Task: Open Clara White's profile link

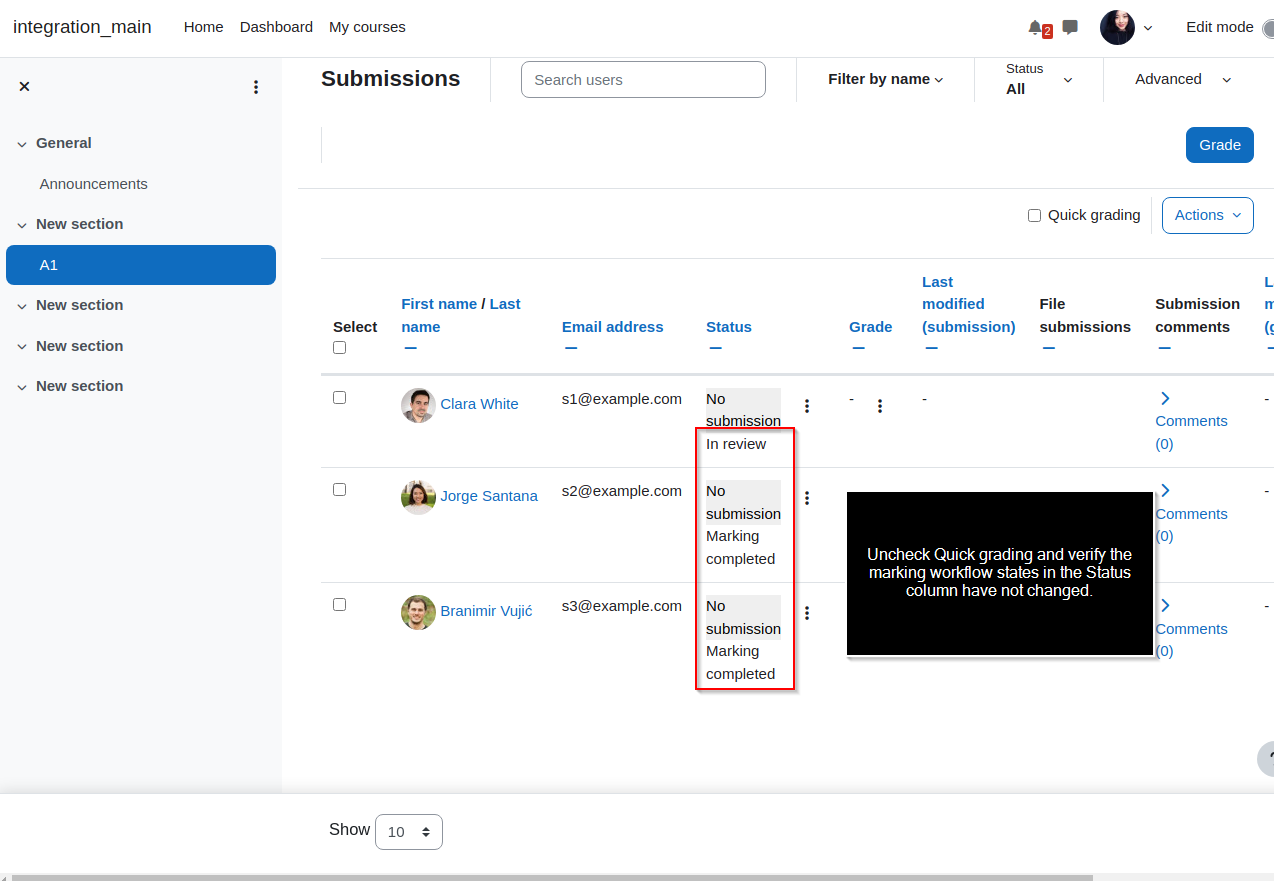Action: 479,404
